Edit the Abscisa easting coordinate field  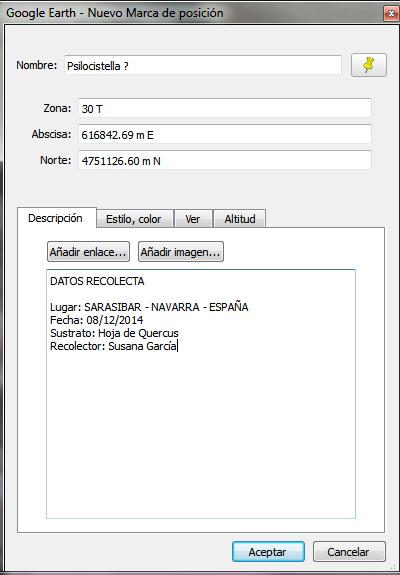pyautogui.click(x=225, y=135)
